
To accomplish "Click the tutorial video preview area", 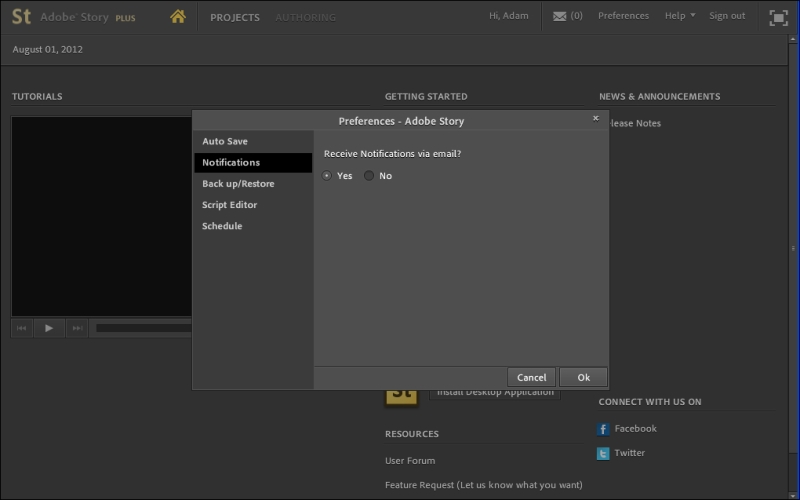I will coord(102,216).
